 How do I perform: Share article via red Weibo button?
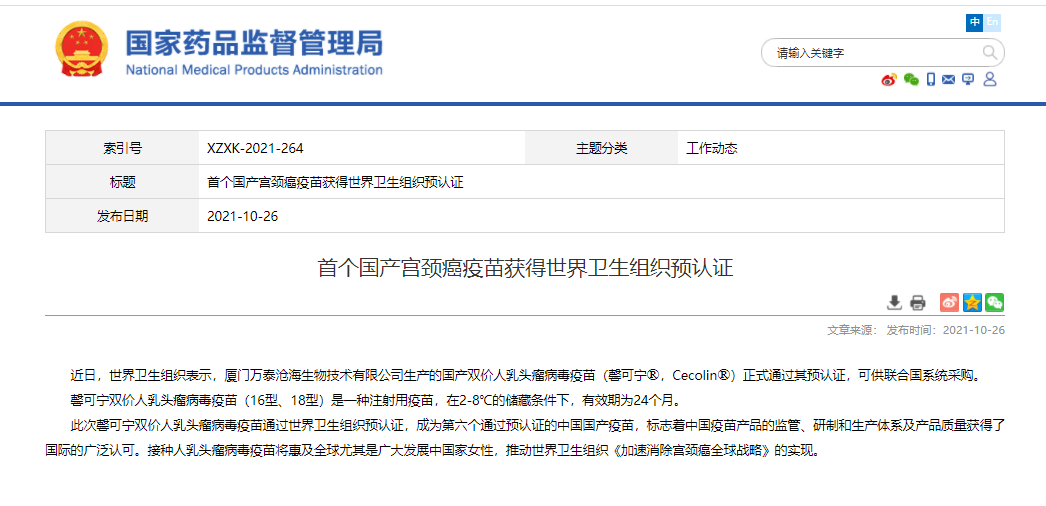click(x=949, y=302)
